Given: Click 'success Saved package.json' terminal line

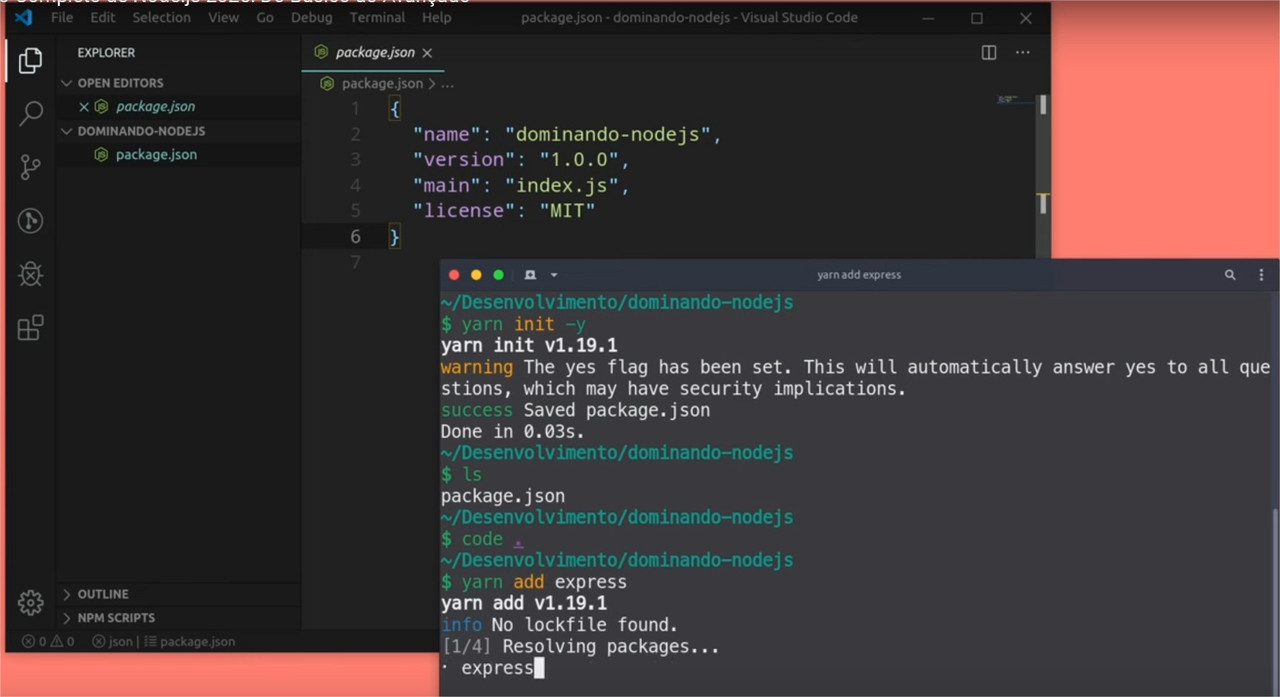Looking at the screenshot, I should click(x=575, y=410).
